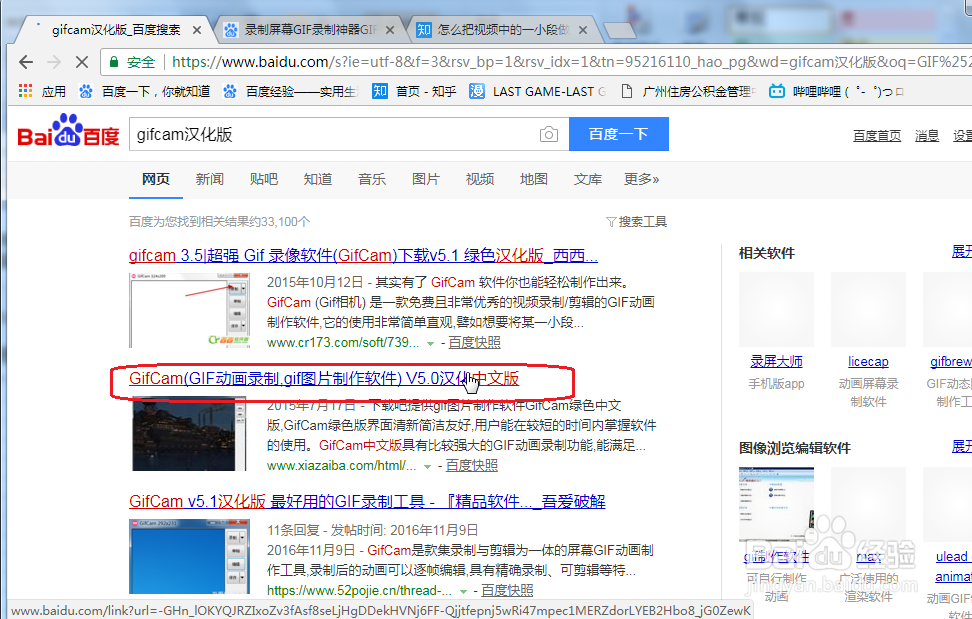
Task: Open the 广州住房公积金管理 bookmark
Action: click(x=689, y=92)
